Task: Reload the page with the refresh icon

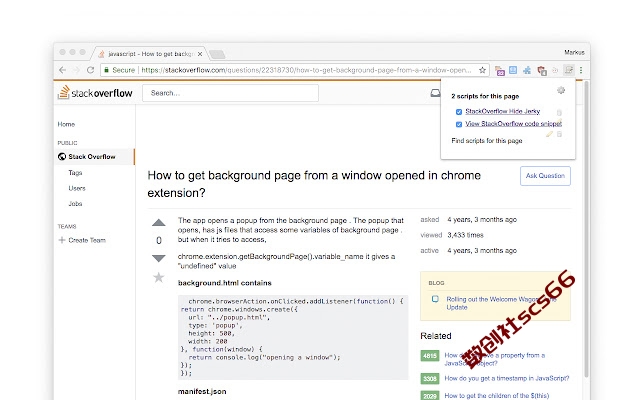Action: pos(90,70)
